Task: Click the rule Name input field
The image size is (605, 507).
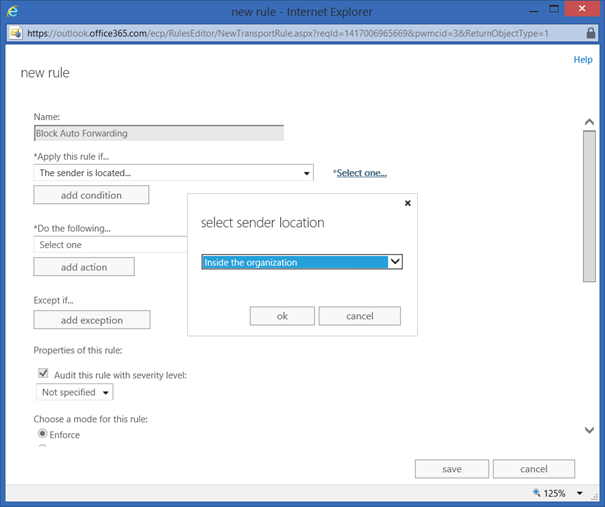Action: tap(158, 133)
